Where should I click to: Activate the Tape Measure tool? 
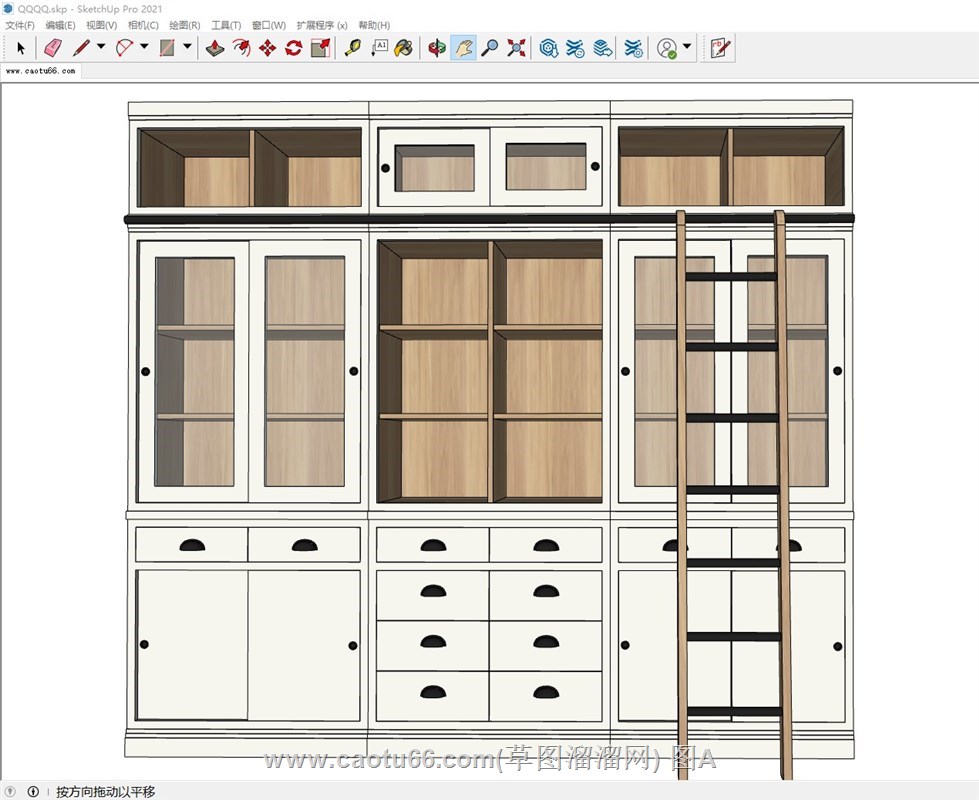pos(352,47)
